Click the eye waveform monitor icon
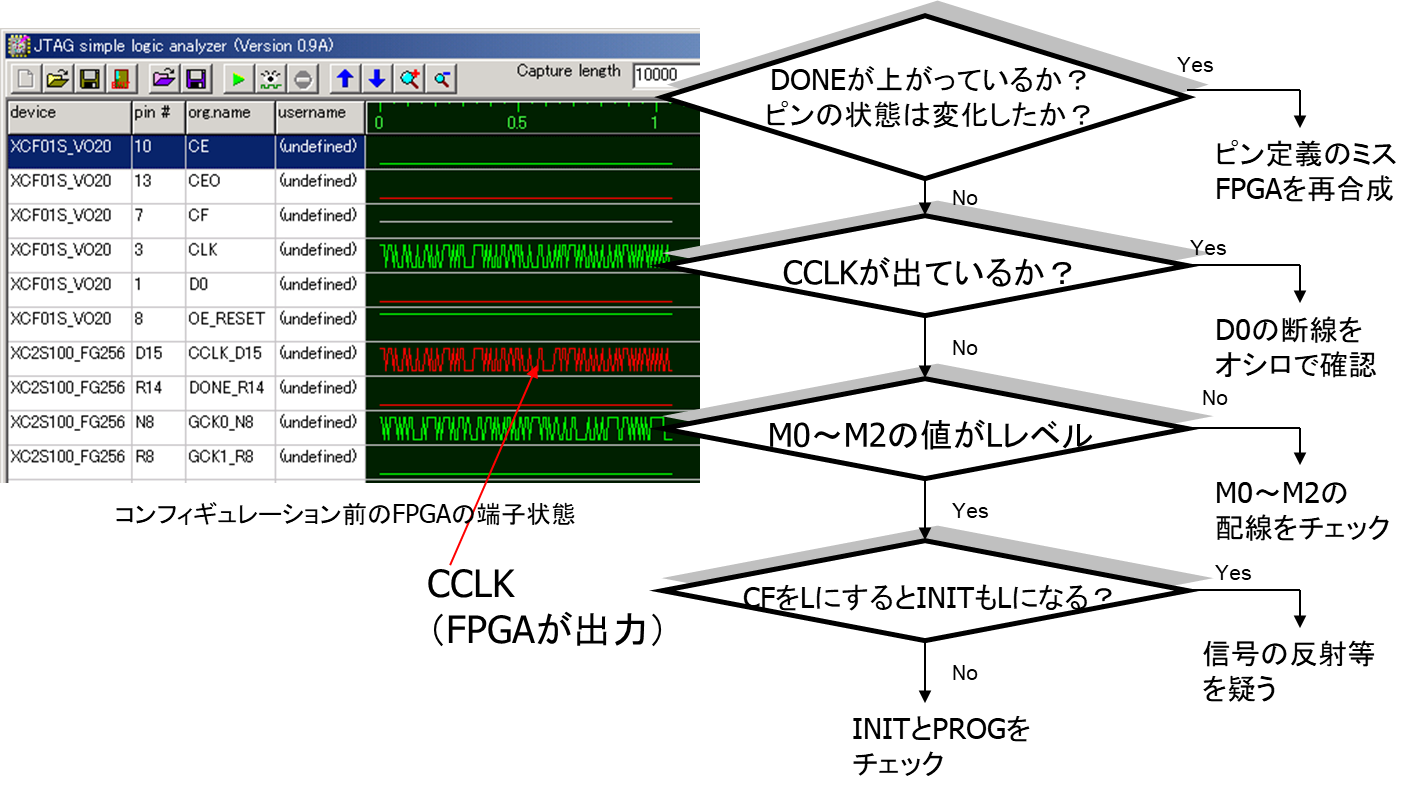 (271, 78)
